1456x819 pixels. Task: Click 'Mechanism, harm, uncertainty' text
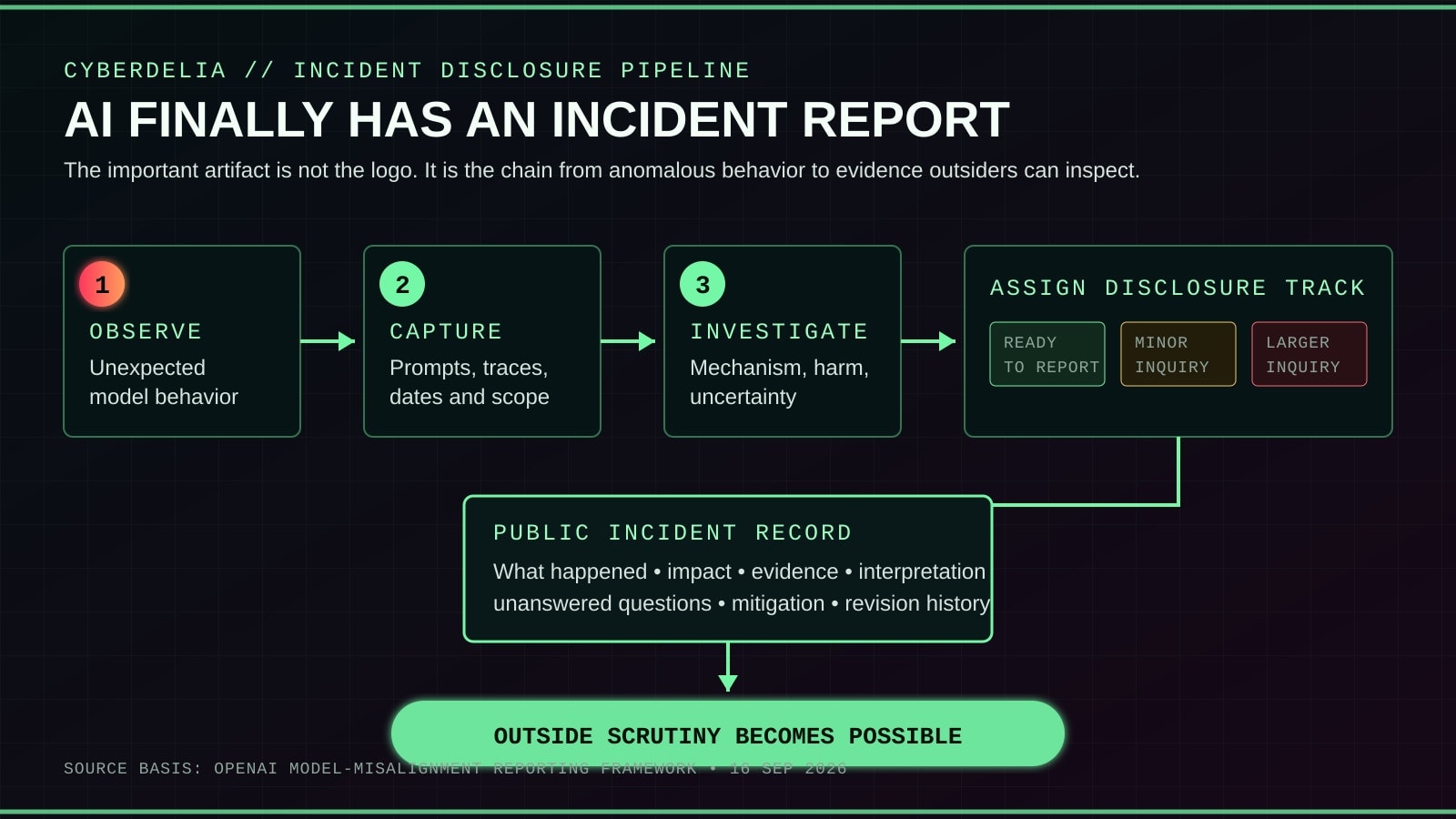click(780, 382)
